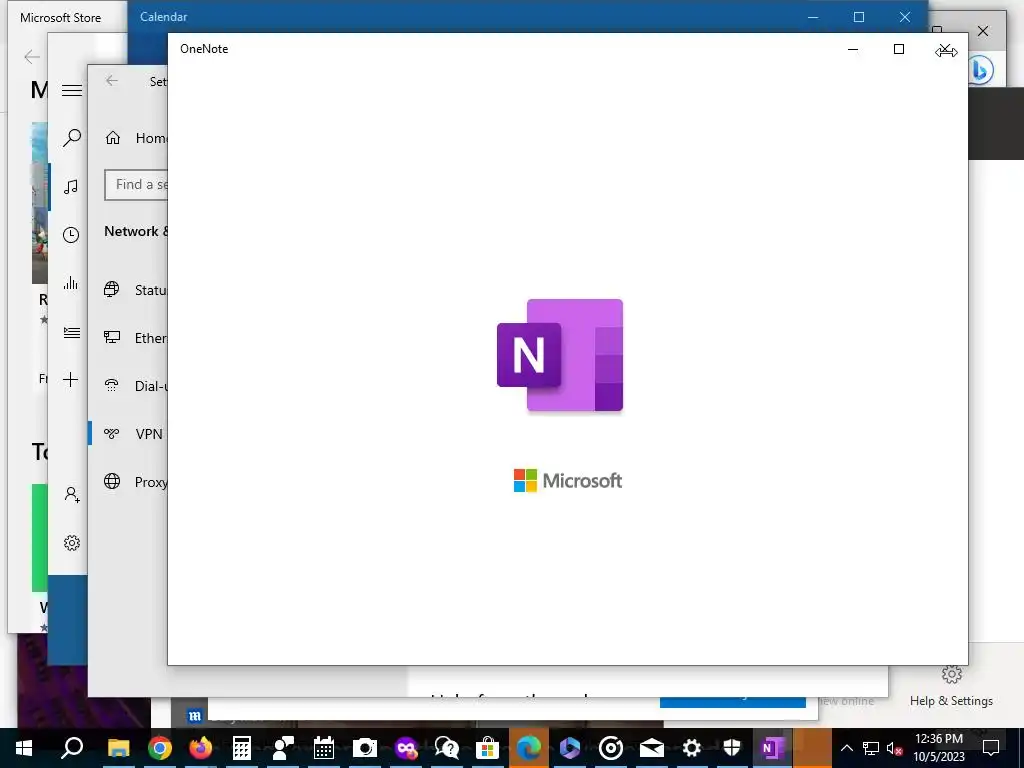Click the Bing icon in the background window
This screenshot has width=1024, height=768.
coord(980,70)
